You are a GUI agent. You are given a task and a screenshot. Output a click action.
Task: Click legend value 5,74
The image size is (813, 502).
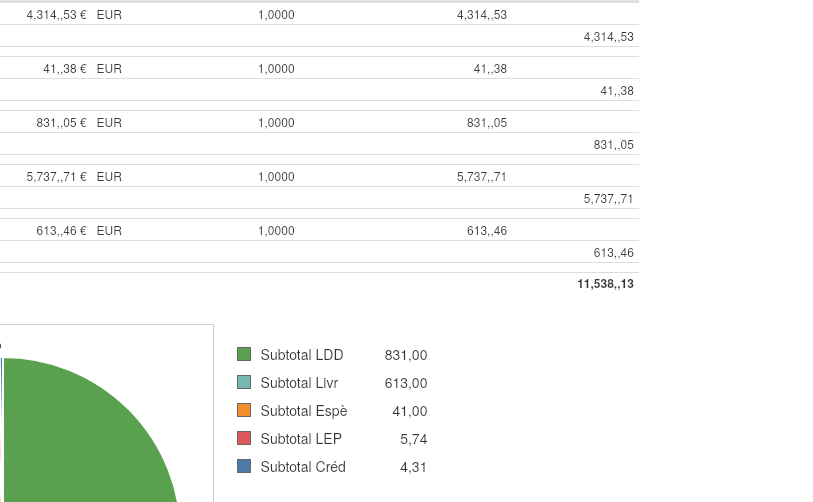[x=414, y=439]
